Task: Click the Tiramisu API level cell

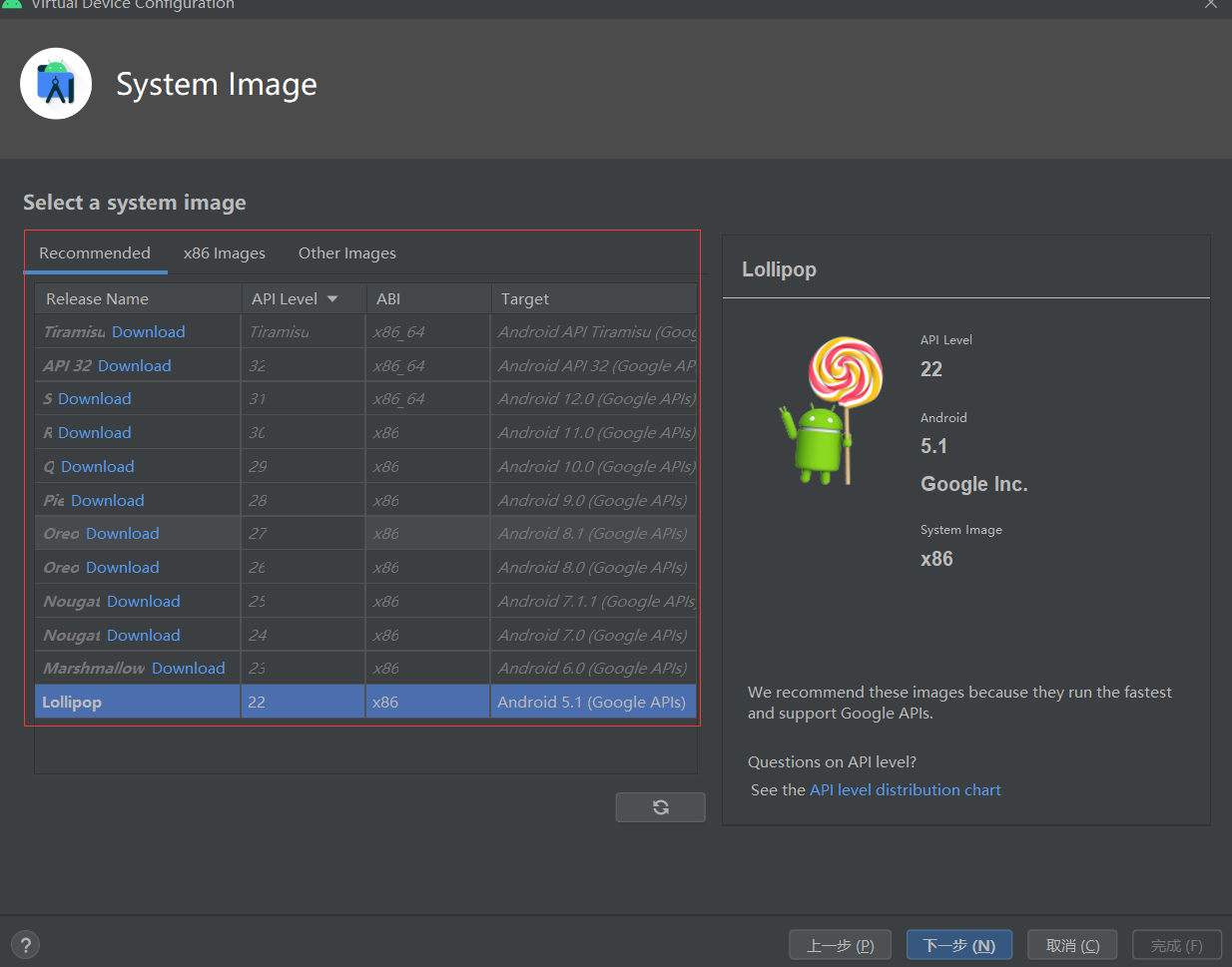Action: coord(304,331)
